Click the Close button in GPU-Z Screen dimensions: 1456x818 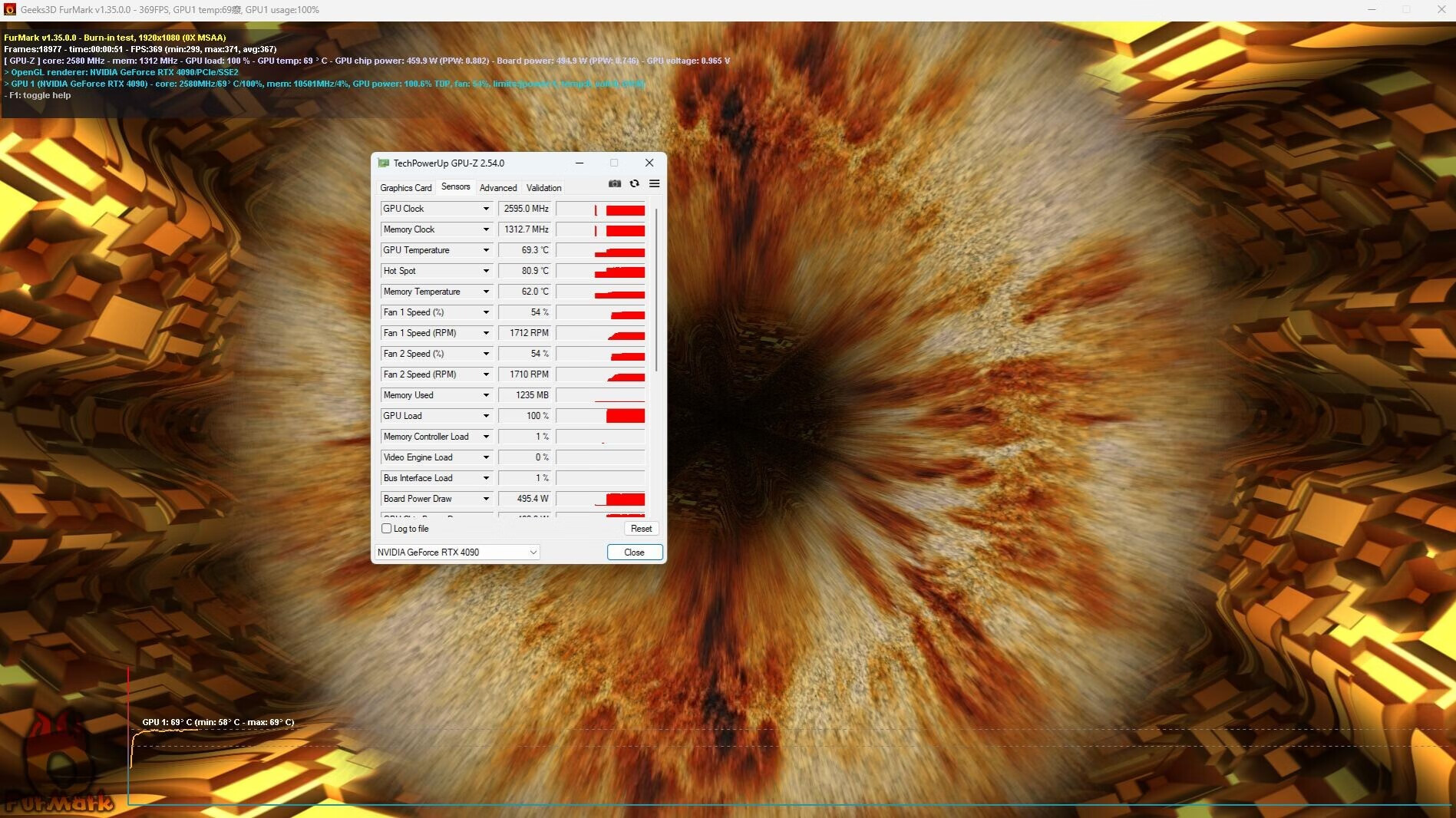coord(635,552)
